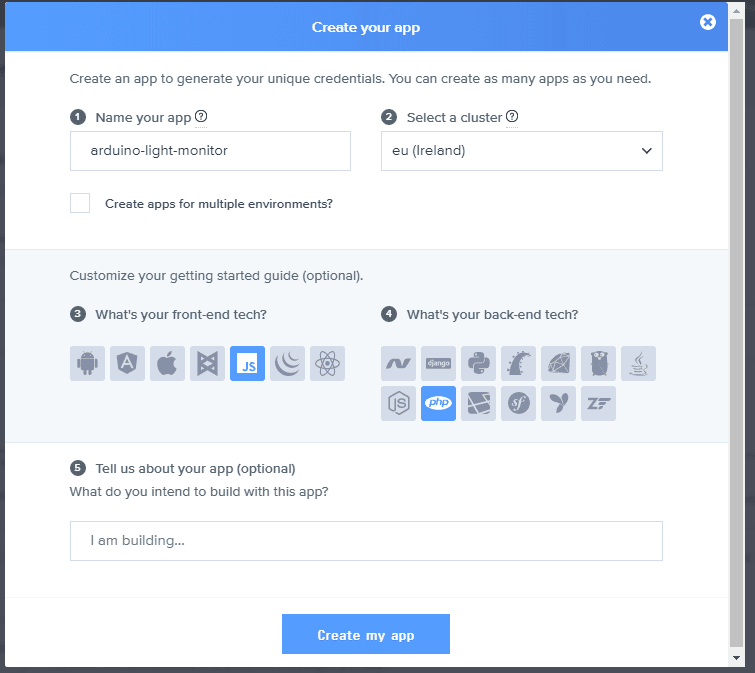Choose Django as back-end tech
This screenshot has height=673, width=755.
pos(438,364)
